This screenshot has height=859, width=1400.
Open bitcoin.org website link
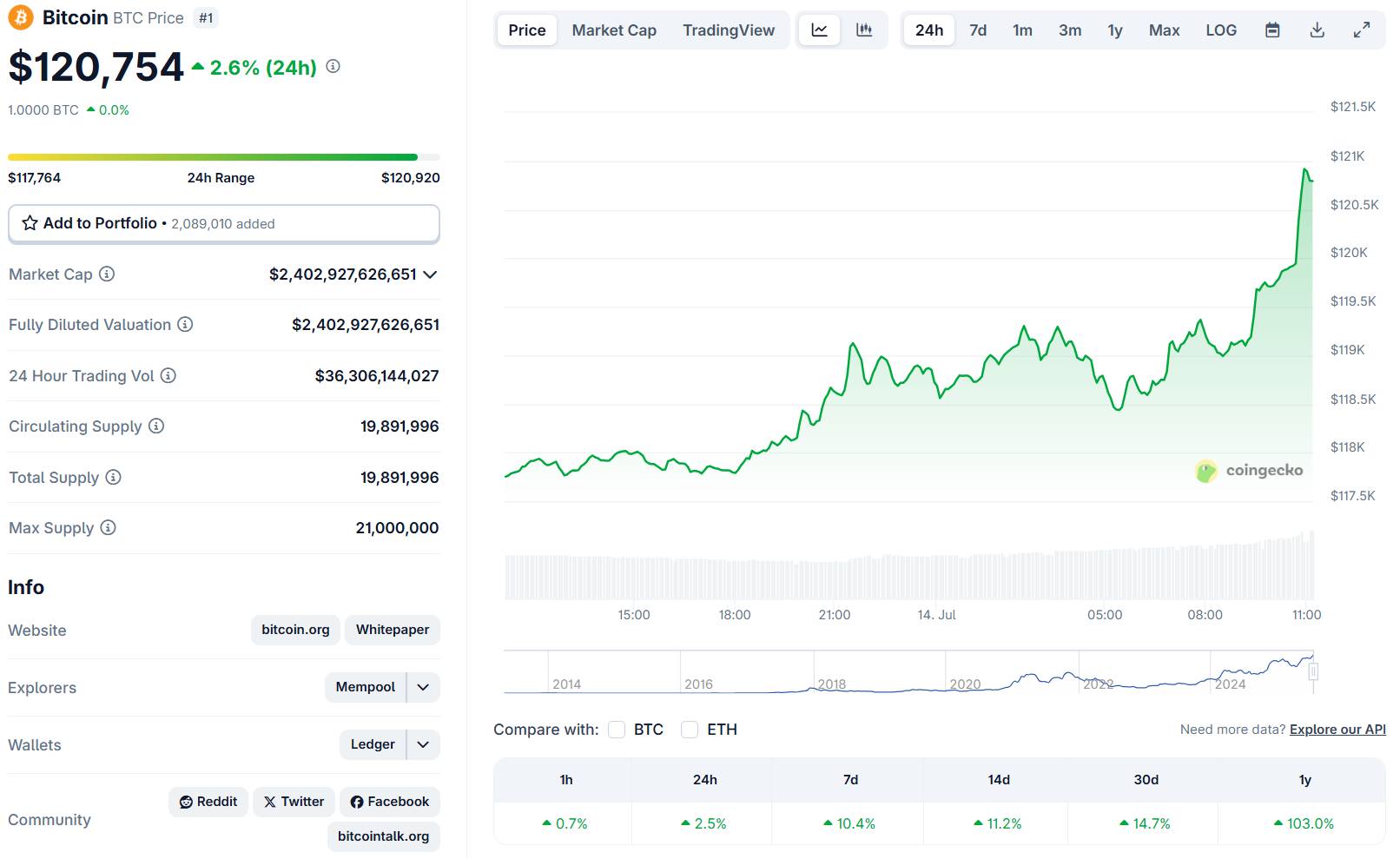295,630
